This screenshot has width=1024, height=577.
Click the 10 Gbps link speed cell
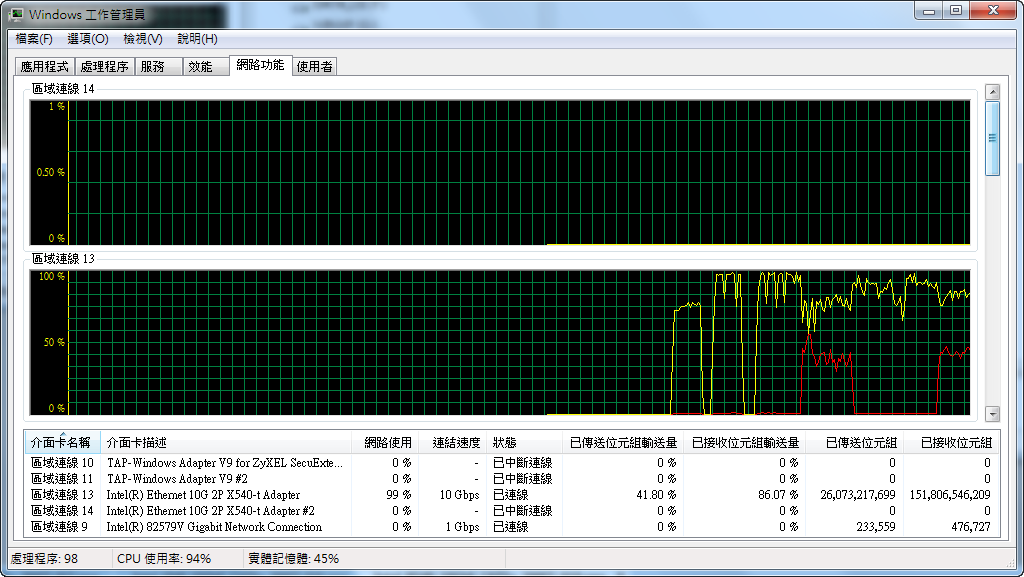[x=459, y=495]
